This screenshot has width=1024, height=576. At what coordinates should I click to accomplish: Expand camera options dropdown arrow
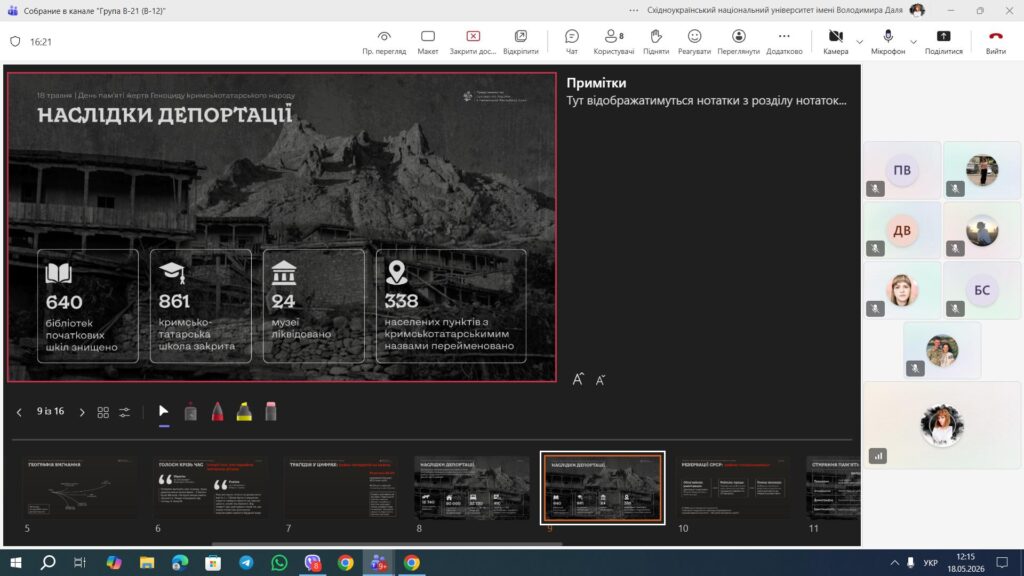click(x=859, y=42)
